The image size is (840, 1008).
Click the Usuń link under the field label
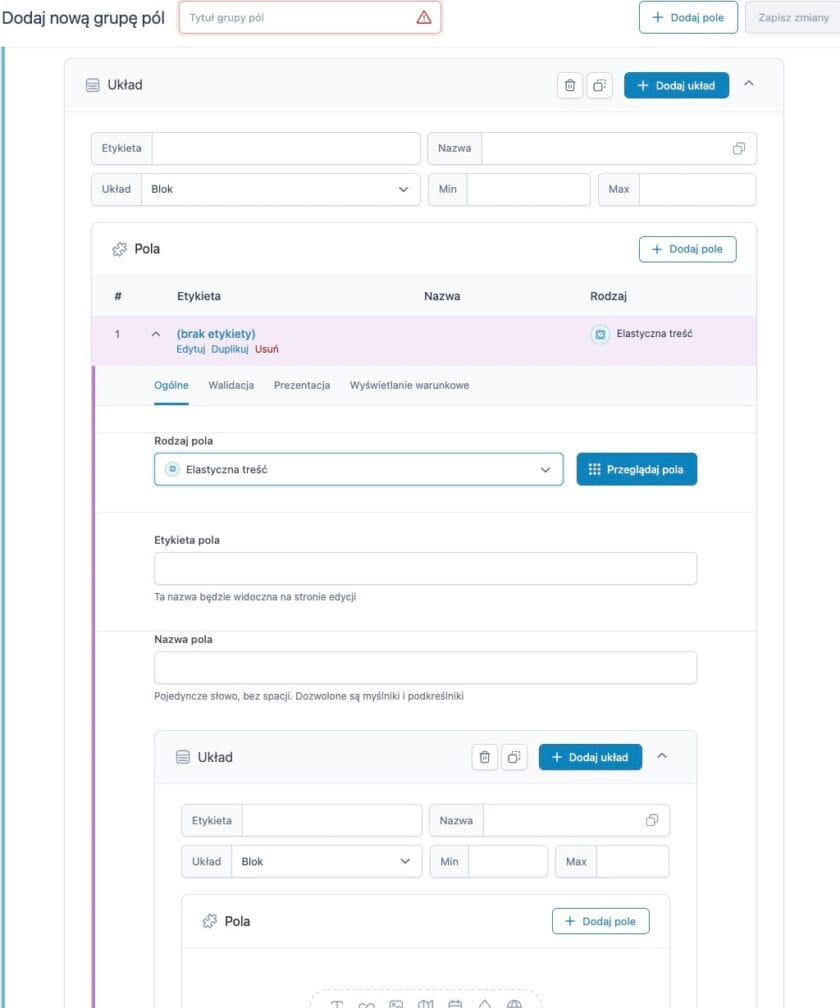(267, 350)
